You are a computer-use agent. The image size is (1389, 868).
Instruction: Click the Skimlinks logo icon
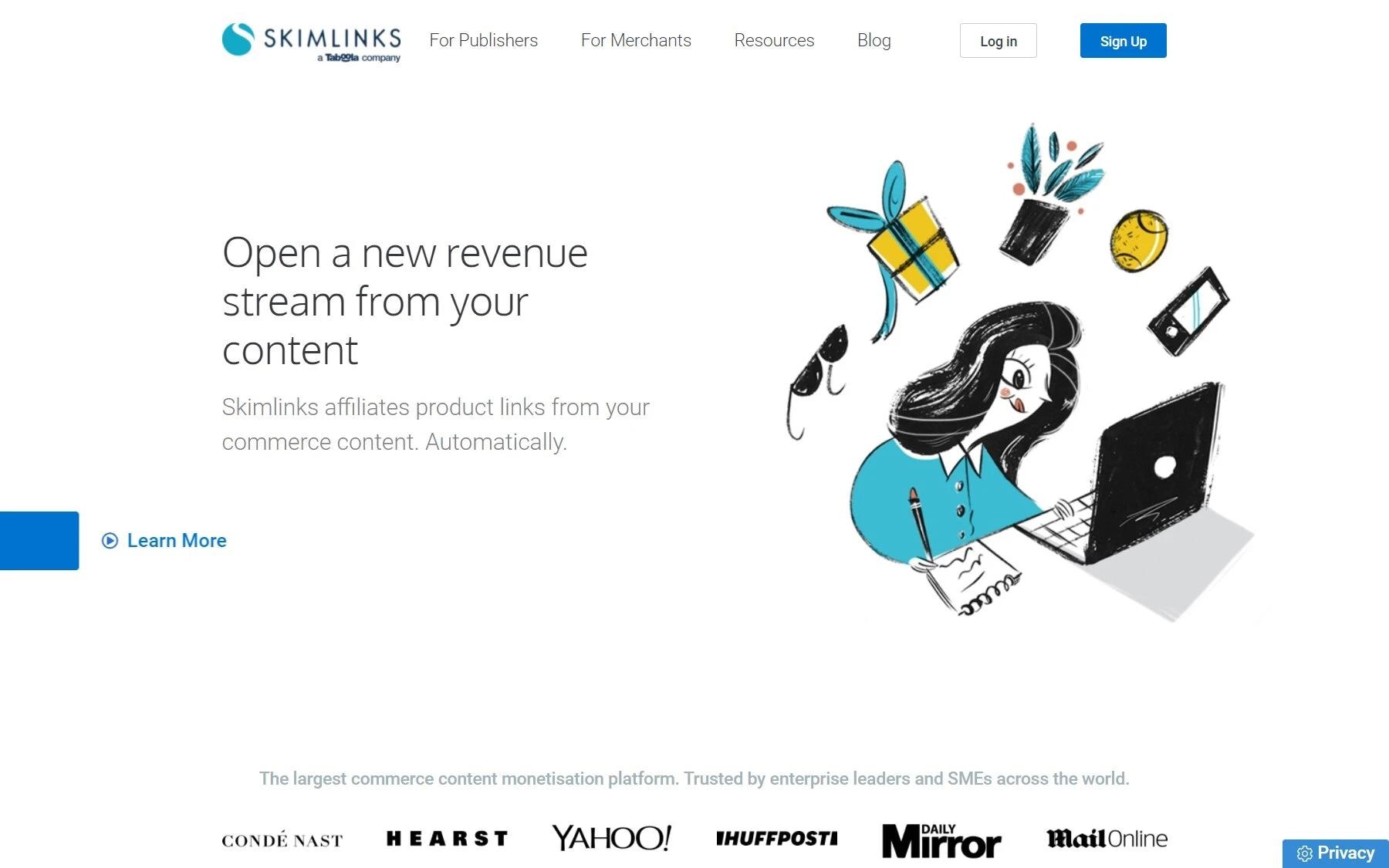[238, 39]
